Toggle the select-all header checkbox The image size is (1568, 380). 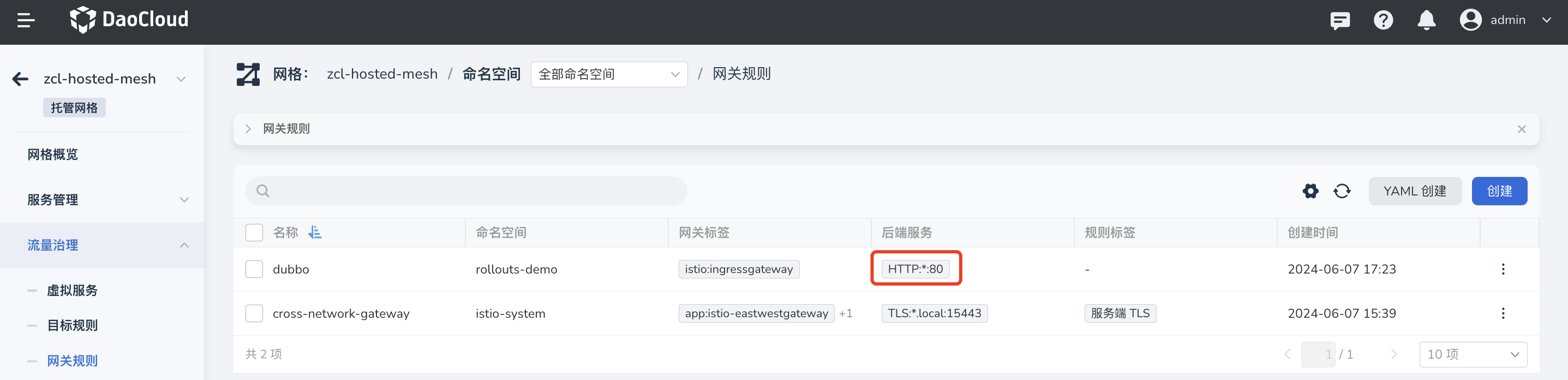254,233
